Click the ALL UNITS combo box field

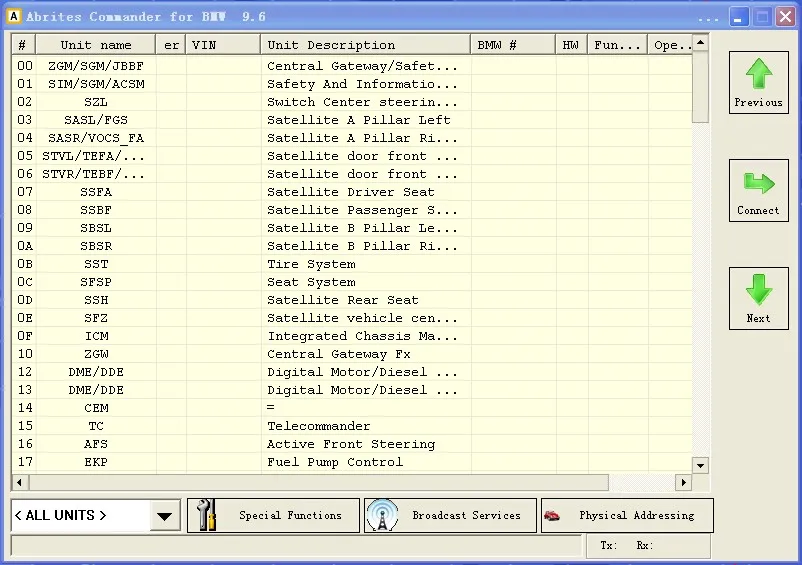(96, 515)
